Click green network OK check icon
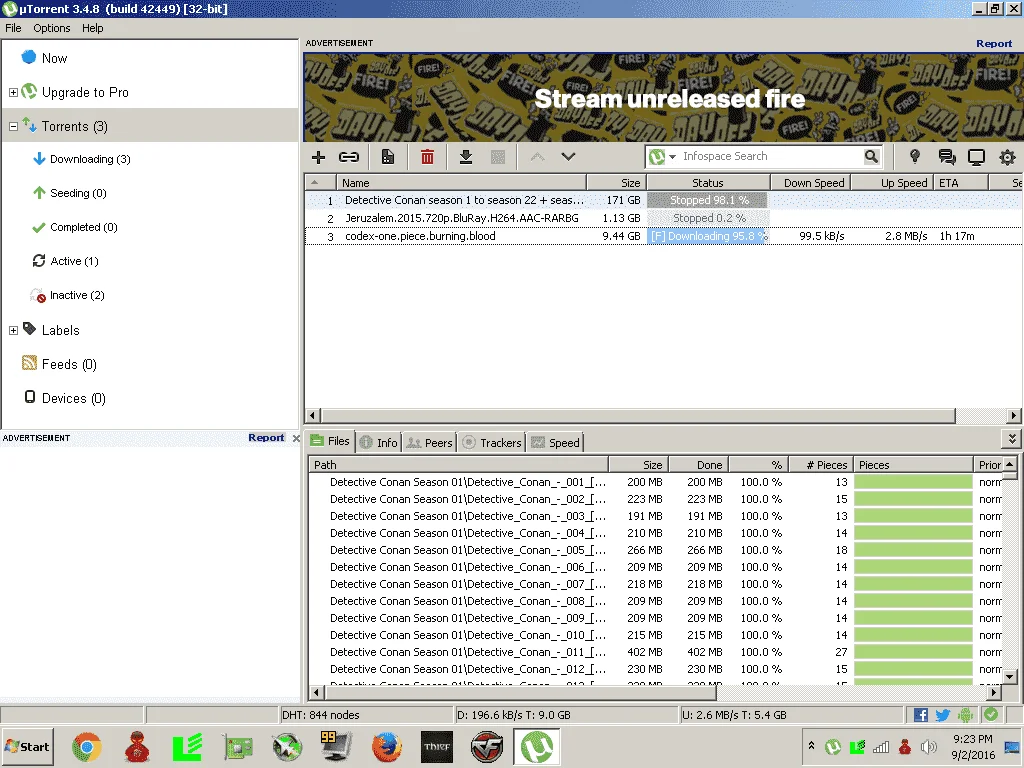The width and height of the screenshot is (1024, 768). [991, 714]
